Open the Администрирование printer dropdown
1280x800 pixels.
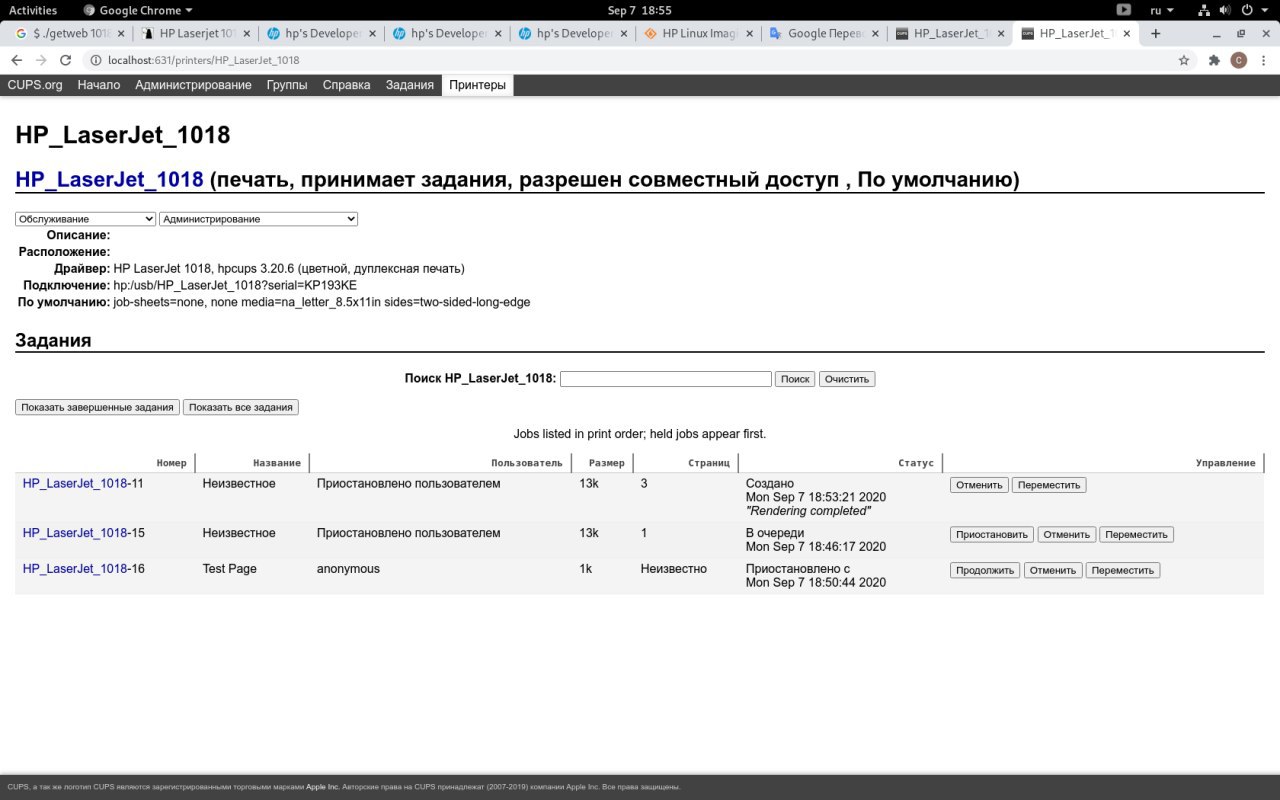click(x=258, y=219)
